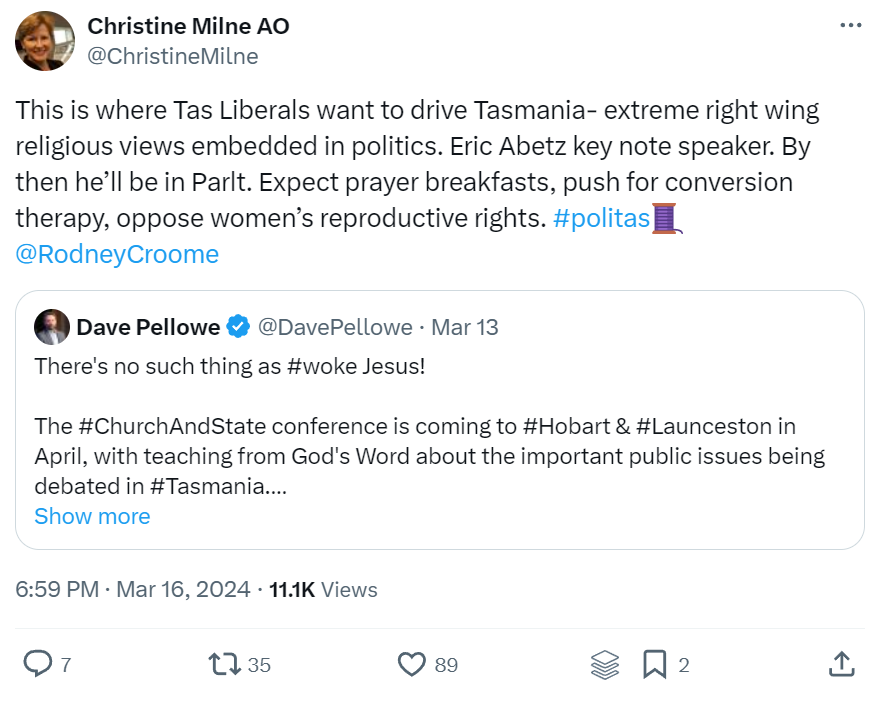Open the @ChristineMilne handle link
This screenshot has height=703, width=886.
(x=173, y=56)
